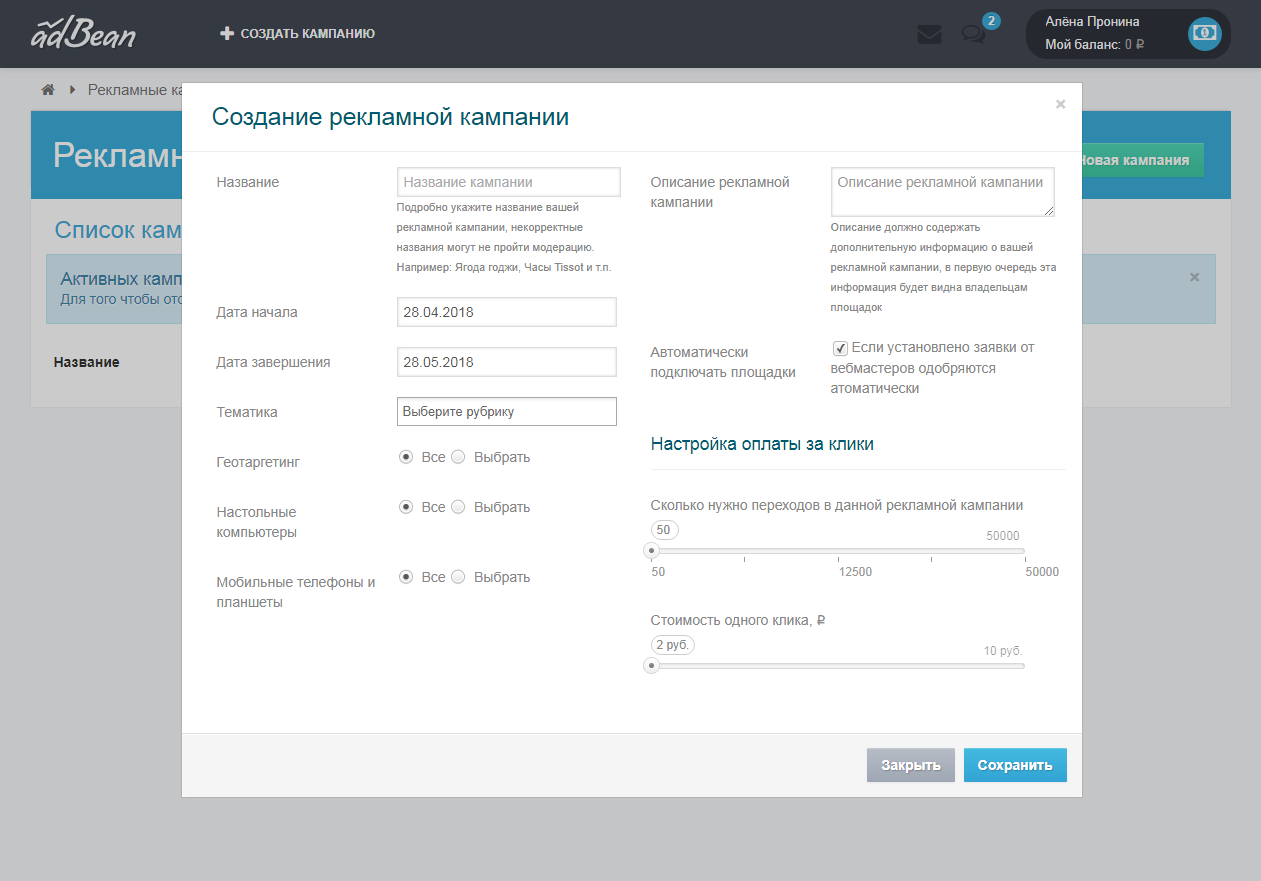This screenshot has width=1261, height=881.
Task: Click the transitions count slider handle
Action: [651, 550]
